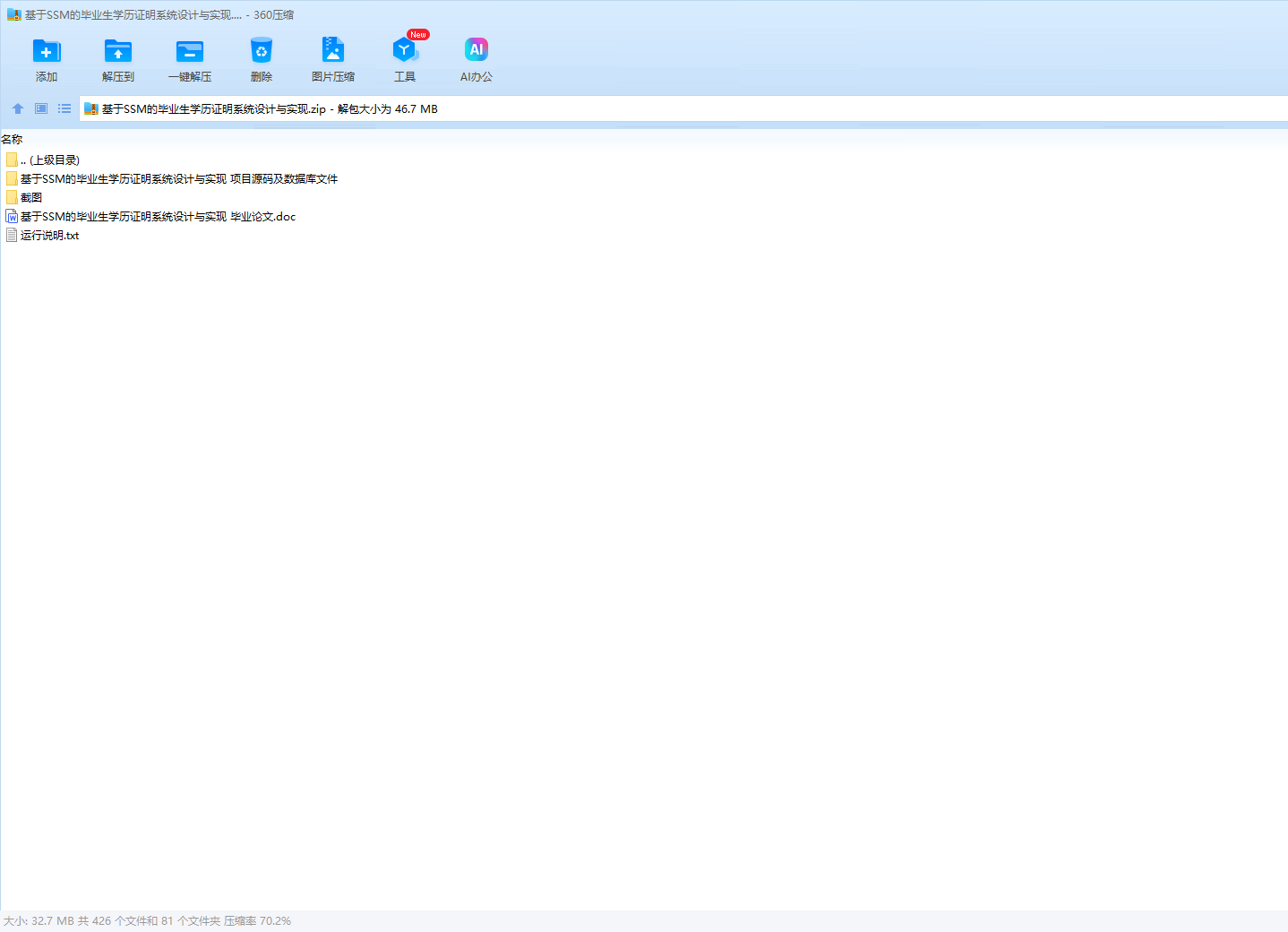This screenshot has height=932, width=1288.
Task: Select the 运行说明.txt file
Action: point(49,236)
